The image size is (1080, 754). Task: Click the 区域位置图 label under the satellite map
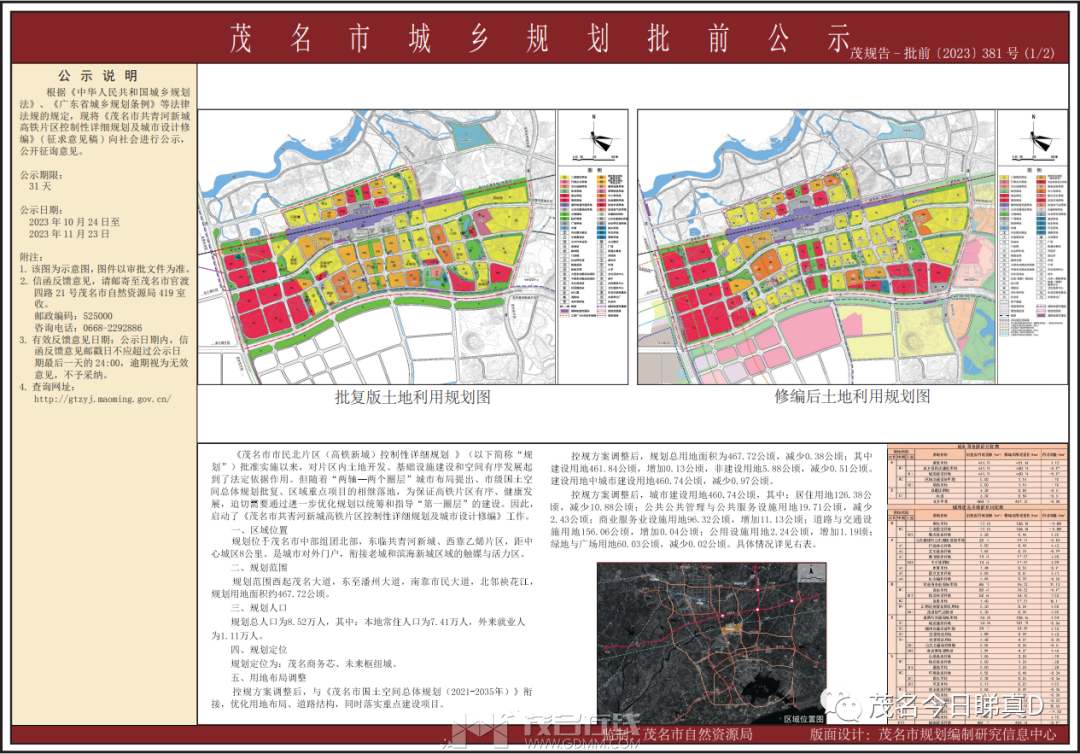(803, 718)
